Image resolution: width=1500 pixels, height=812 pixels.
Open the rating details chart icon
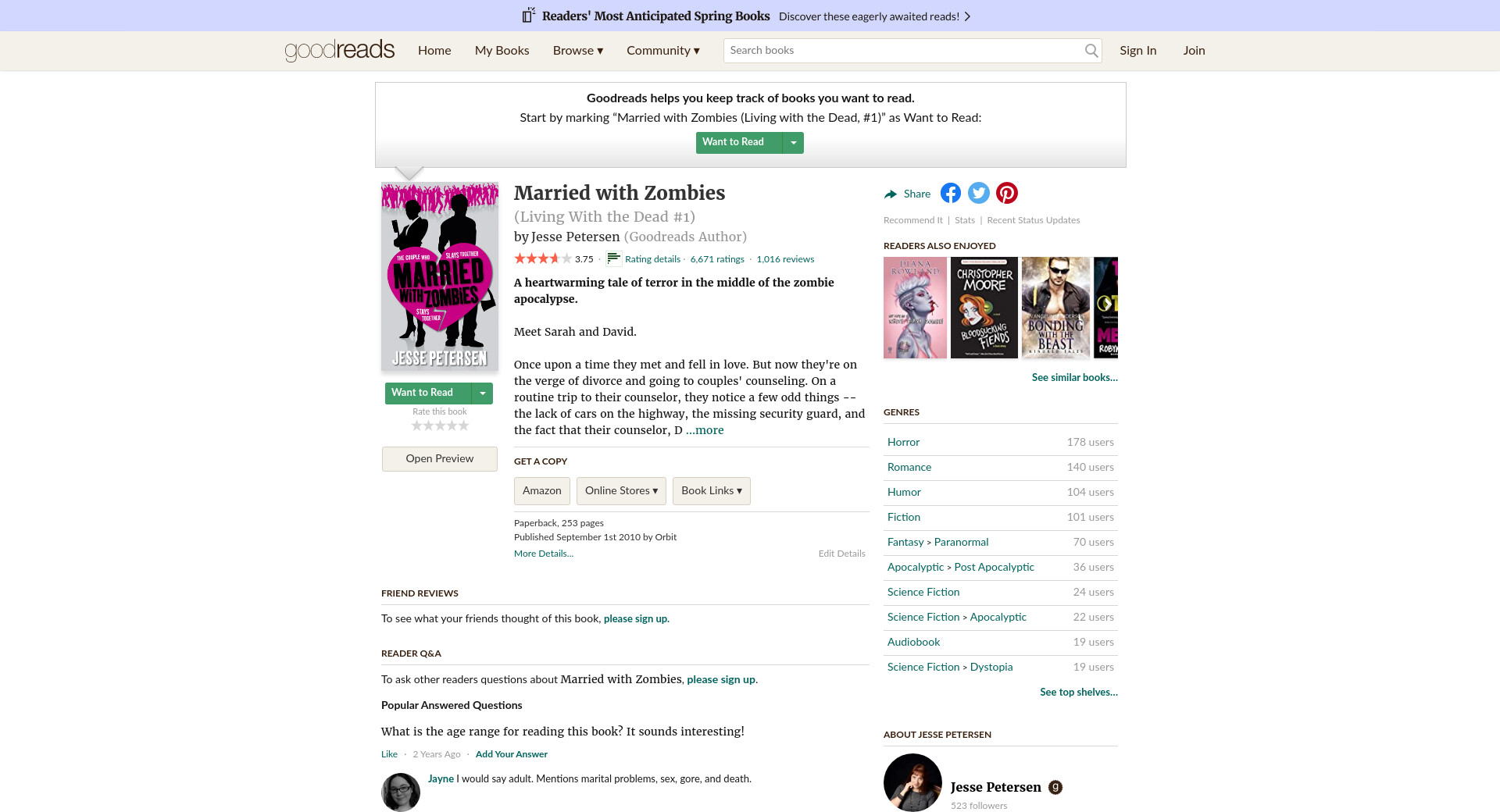coord(614,259)
